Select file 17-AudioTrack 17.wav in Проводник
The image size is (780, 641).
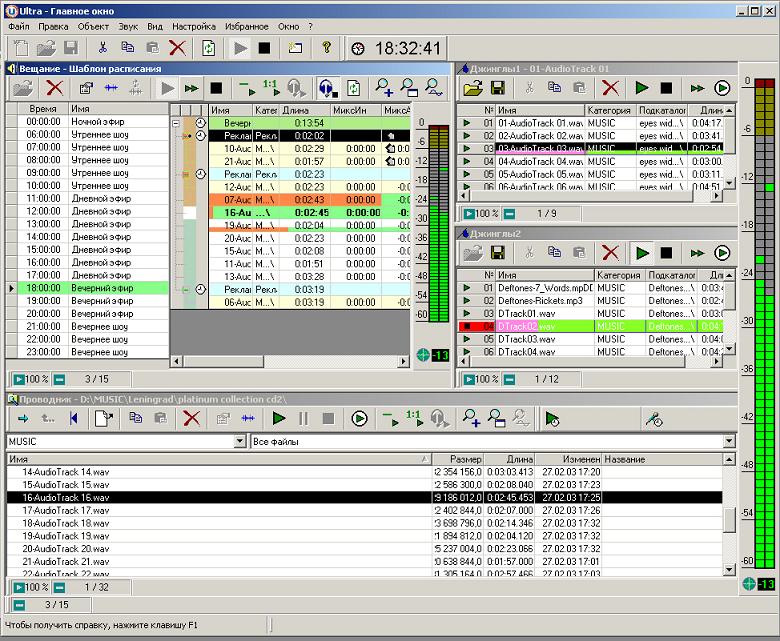click(364, 510)
